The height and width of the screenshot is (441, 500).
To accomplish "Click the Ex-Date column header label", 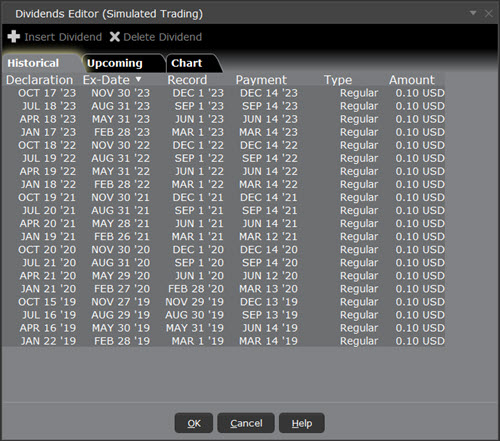I will pos(106,80).
